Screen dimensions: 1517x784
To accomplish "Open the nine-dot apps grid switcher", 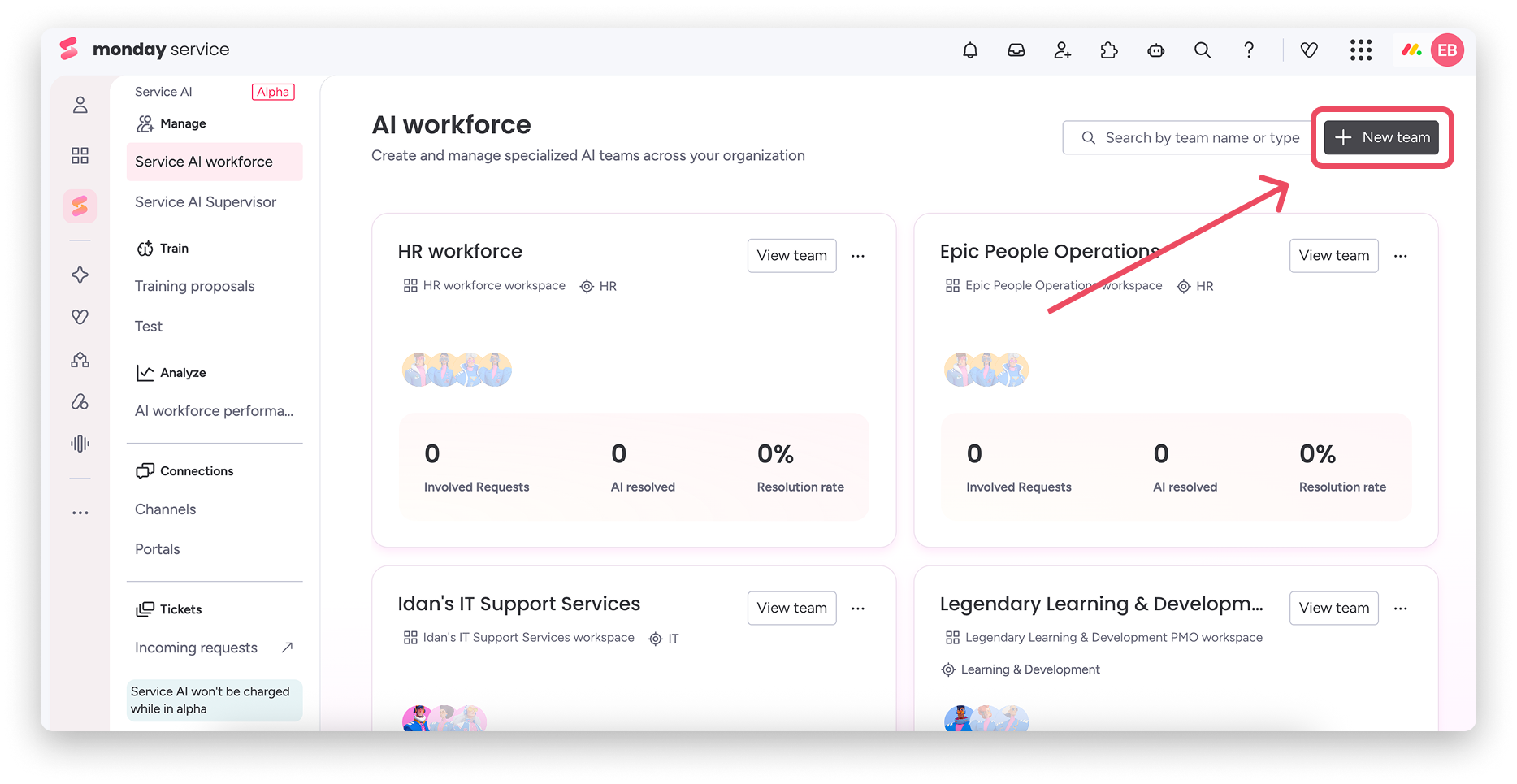I will point(1361,50).
